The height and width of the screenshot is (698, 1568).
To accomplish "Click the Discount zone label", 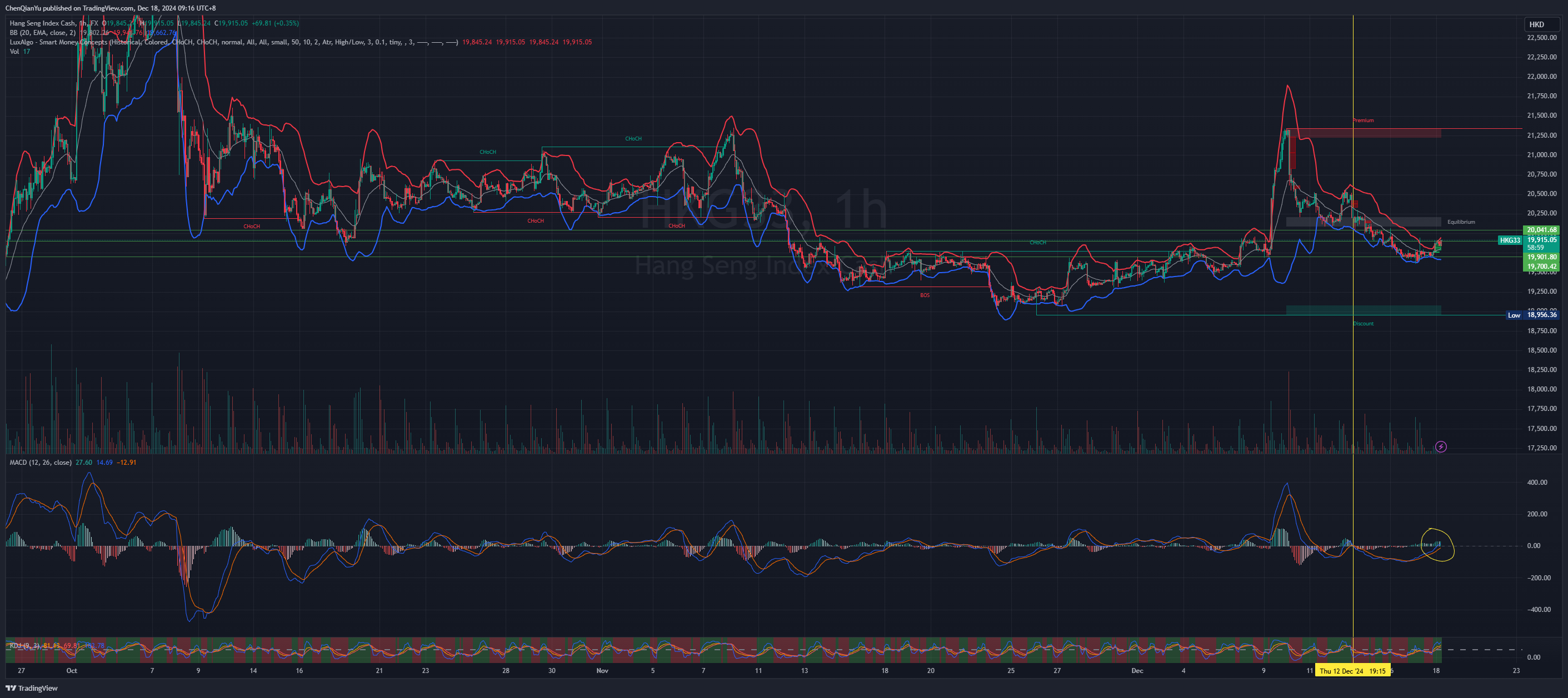I will tap(1363, 324).
